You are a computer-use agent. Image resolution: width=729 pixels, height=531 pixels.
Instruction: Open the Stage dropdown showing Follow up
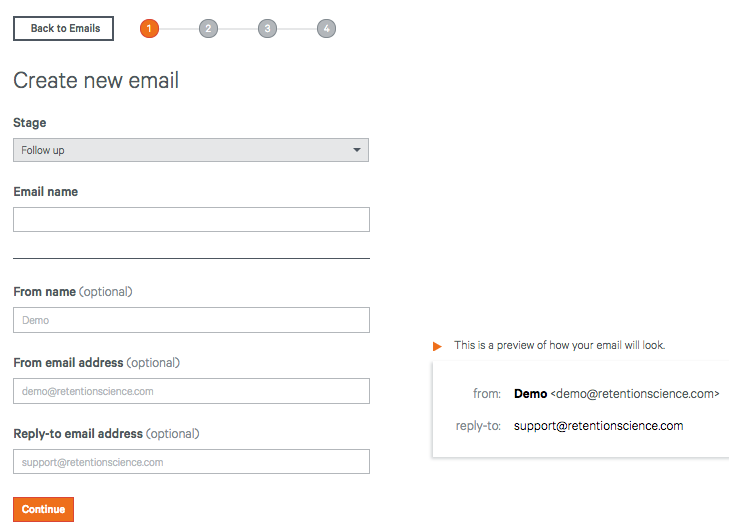pyautogui.click(x=191, y=150)
